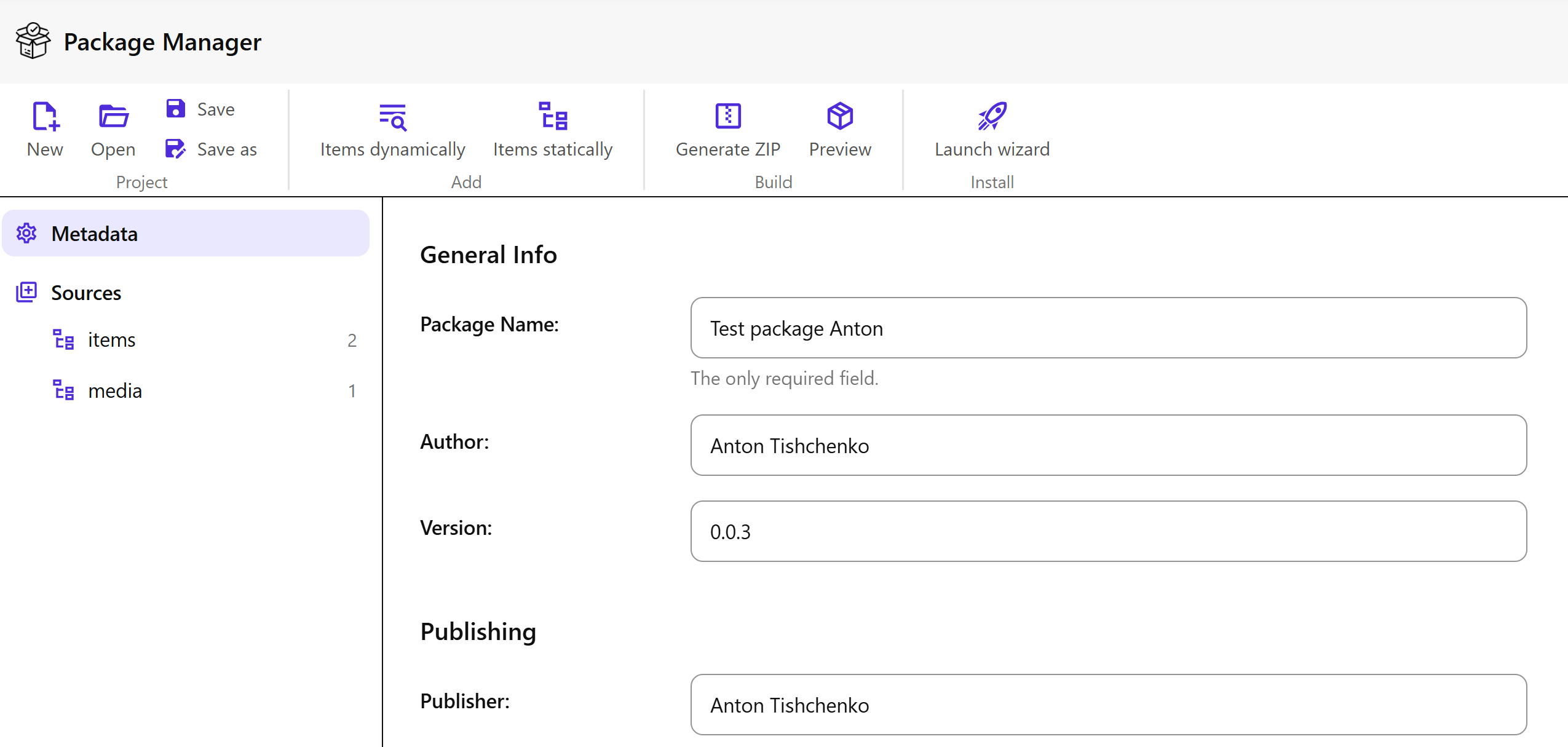
Task: Click the Launch wizard label
Action: [992, 149]
